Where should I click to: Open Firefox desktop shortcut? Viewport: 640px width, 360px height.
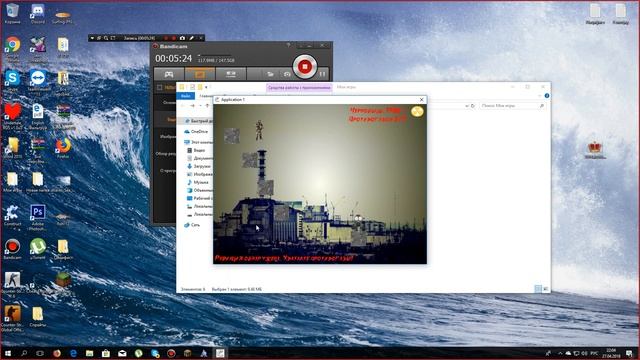[63, 148]
